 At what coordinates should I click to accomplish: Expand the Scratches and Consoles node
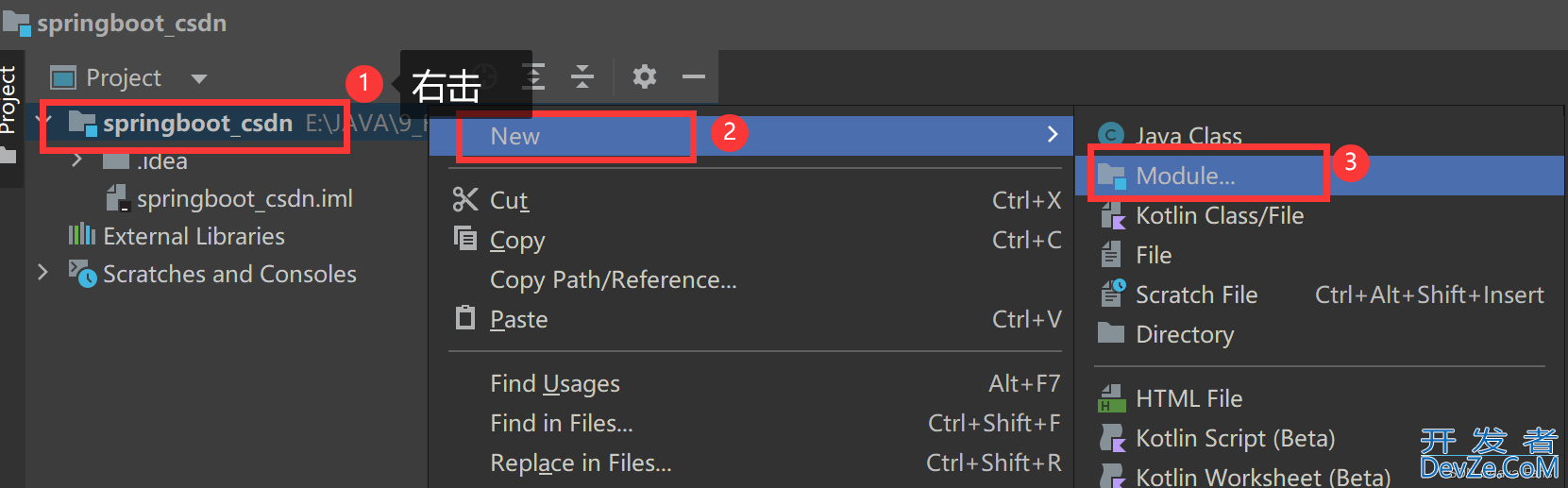coord(42,273)
